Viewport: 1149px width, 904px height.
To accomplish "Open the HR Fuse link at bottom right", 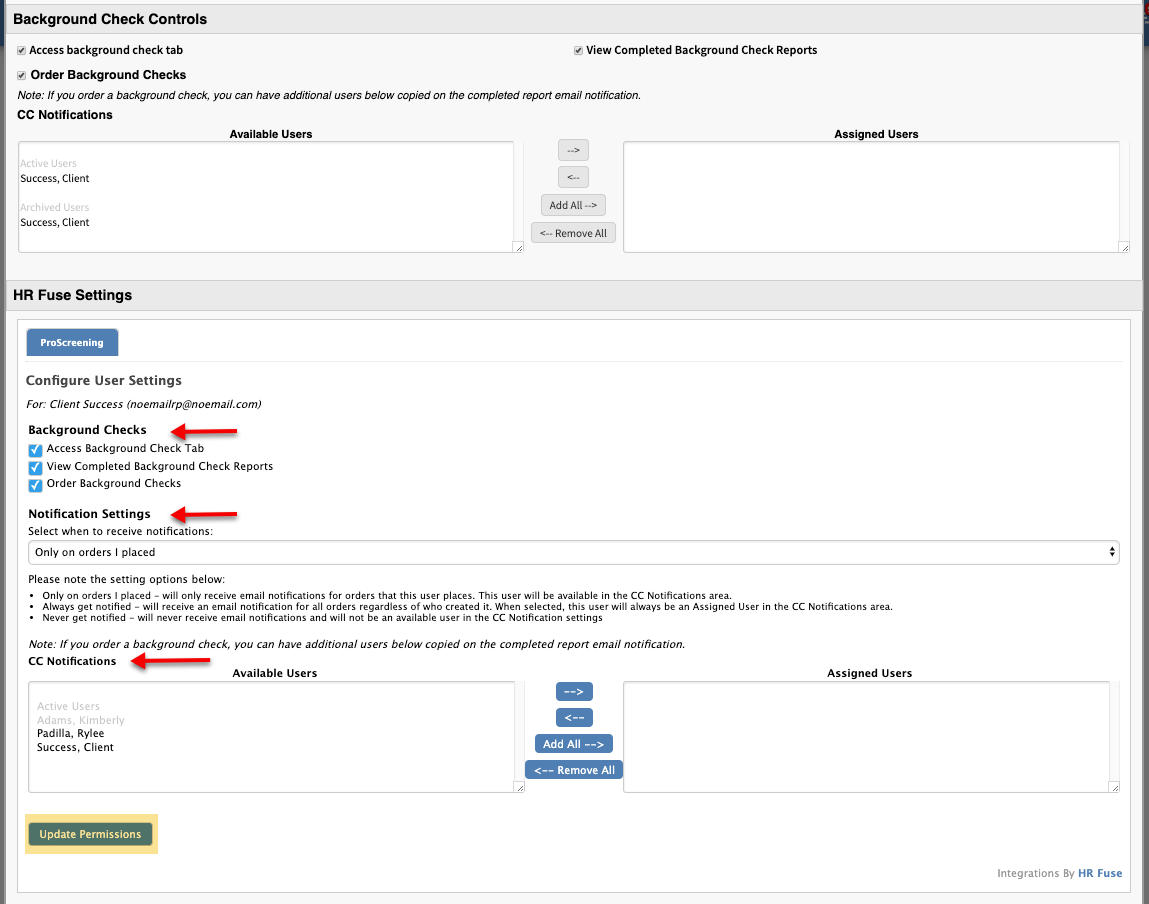I will pos(1100,872).
